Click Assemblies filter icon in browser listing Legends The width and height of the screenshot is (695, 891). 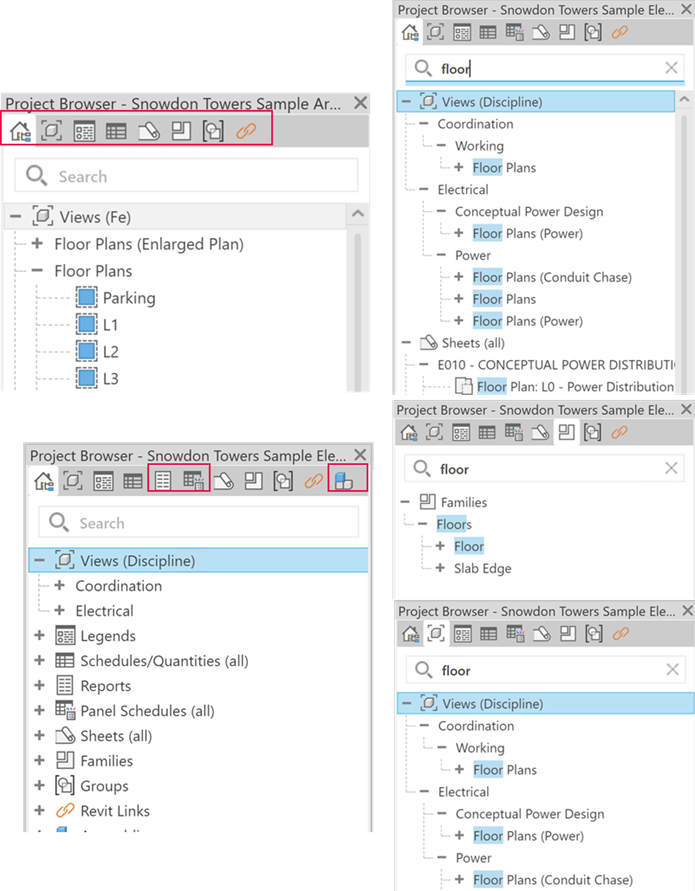344,481
